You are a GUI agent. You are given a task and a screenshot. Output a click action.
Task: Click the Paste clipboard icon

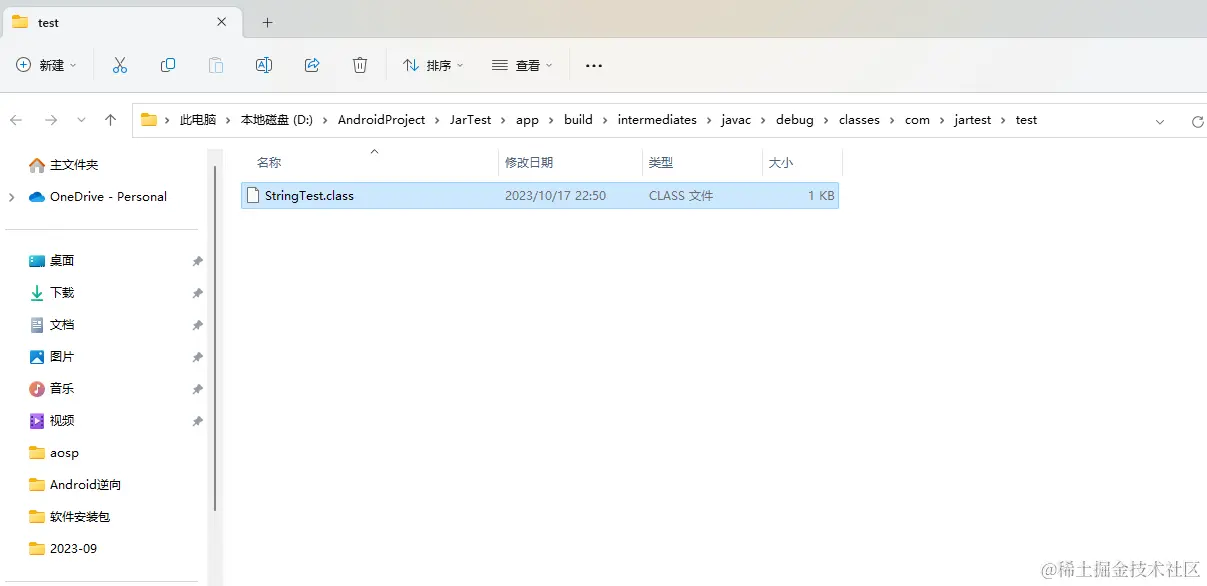pyautogui.click(x=216, y=65)
